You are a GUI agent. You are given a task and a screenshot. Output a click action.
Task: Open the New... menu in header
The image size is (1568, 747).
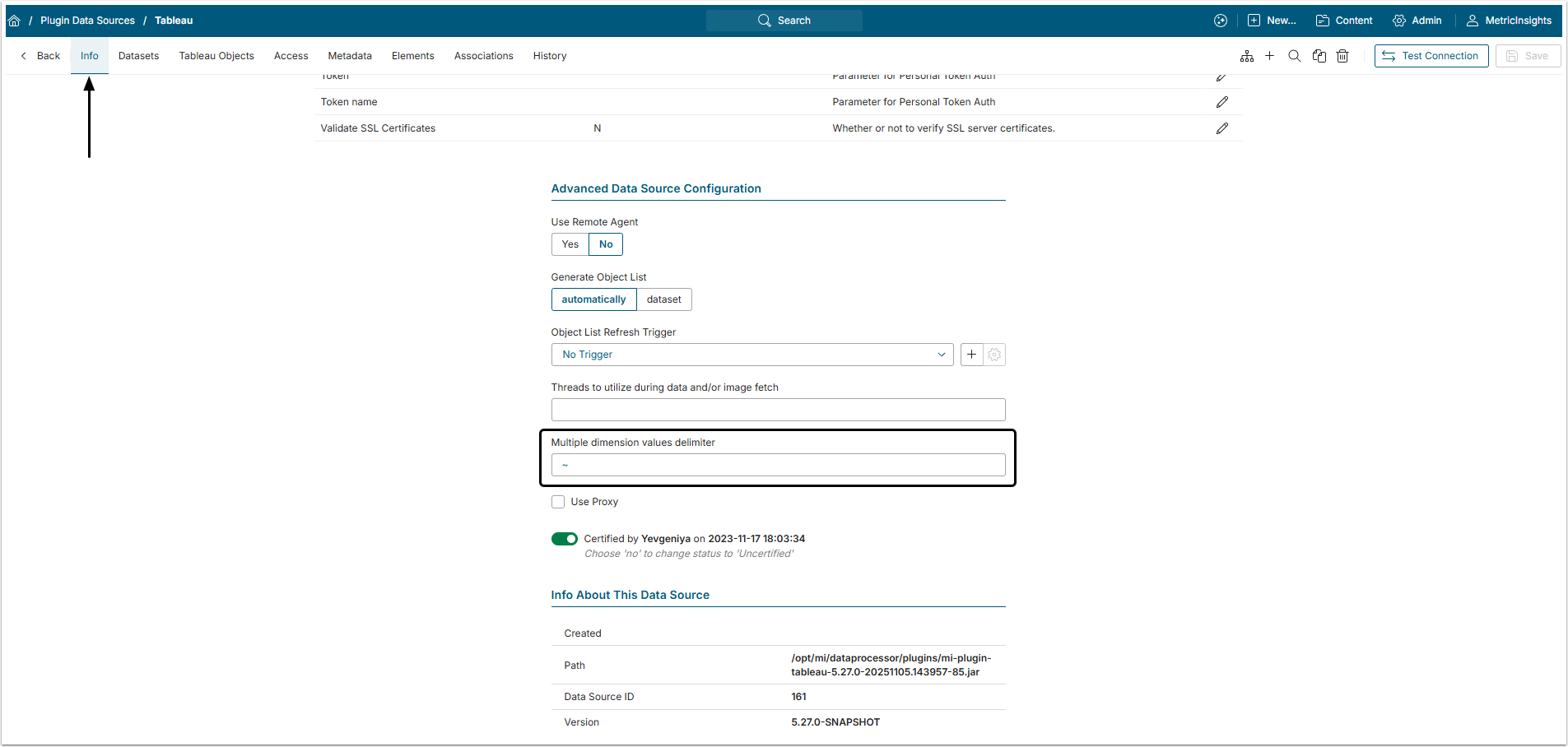[x=1272, y=21]
